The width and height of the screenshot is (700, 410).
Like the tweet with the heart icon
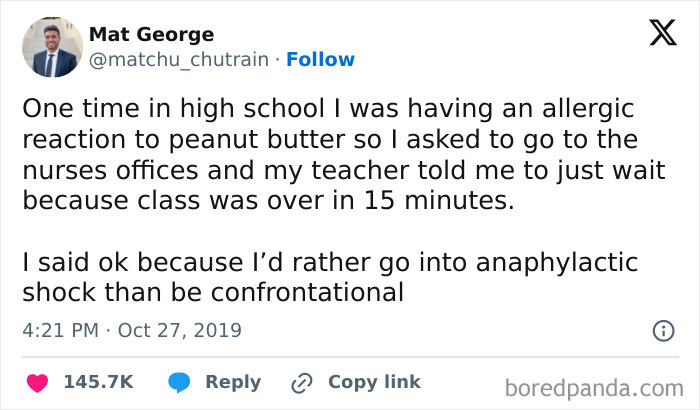click(39, 382)
